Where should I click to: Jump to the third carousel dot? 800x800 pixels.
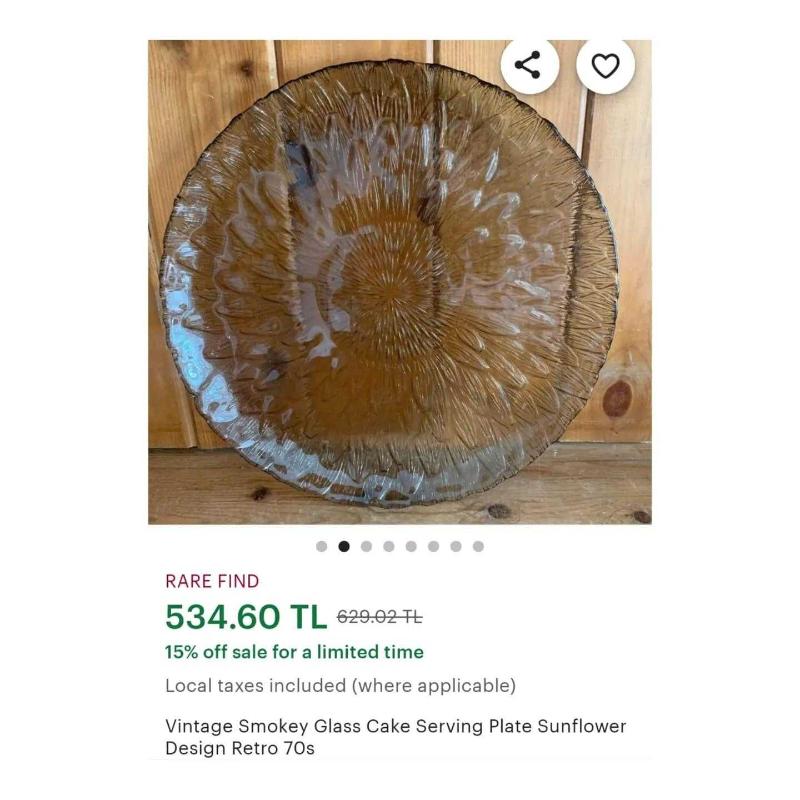366,546
